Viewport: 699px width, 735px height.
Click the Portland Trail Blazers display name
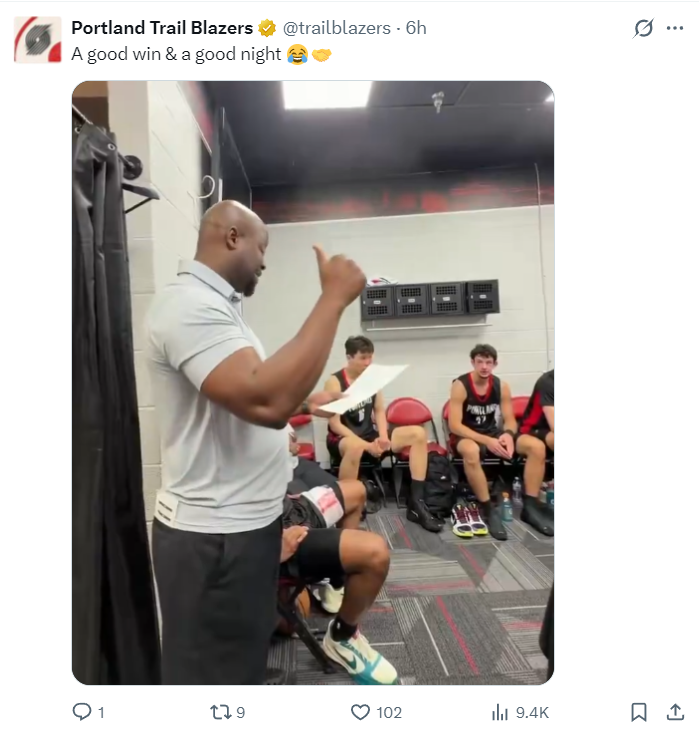pos(162,28)
